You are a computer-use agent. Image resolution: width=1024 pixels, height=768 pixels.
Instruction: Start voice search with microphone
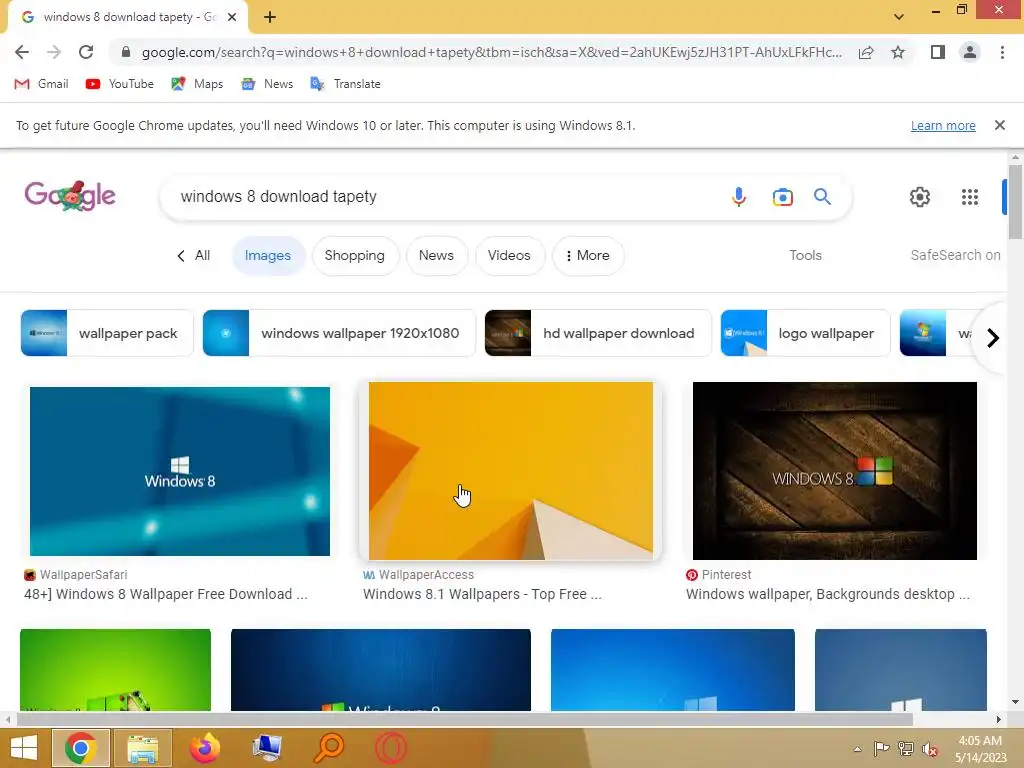pos(739,197)
